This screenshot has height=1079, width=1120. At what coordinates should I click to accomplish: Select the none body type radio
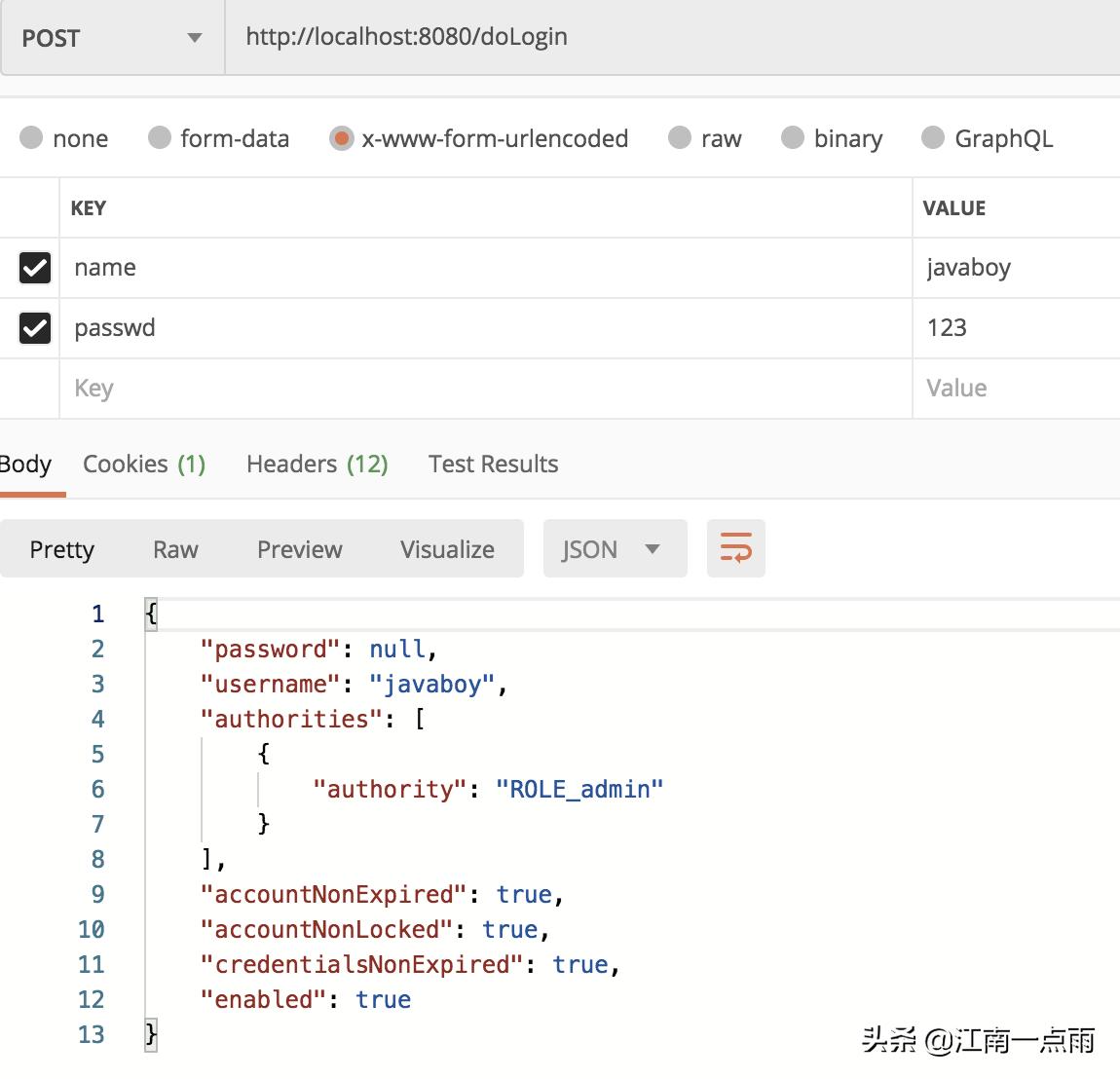coord(31,137)
